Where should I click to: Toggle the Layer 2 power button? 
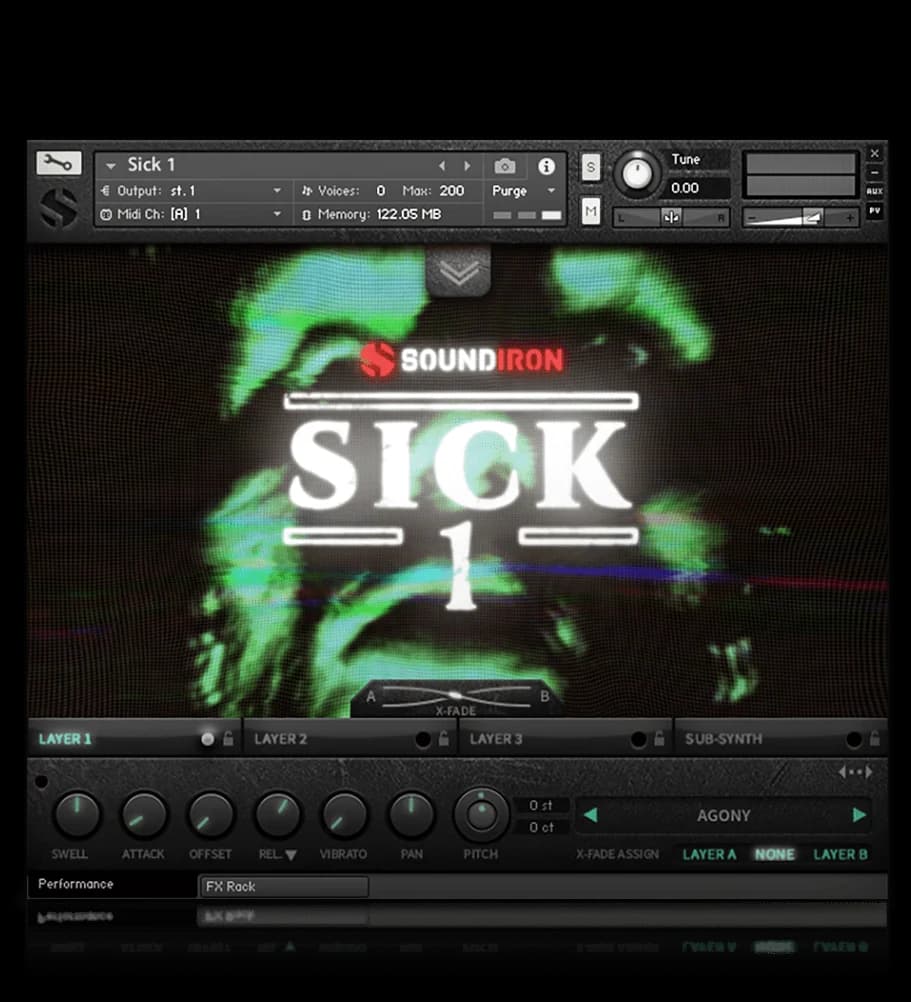pos(423,740)
